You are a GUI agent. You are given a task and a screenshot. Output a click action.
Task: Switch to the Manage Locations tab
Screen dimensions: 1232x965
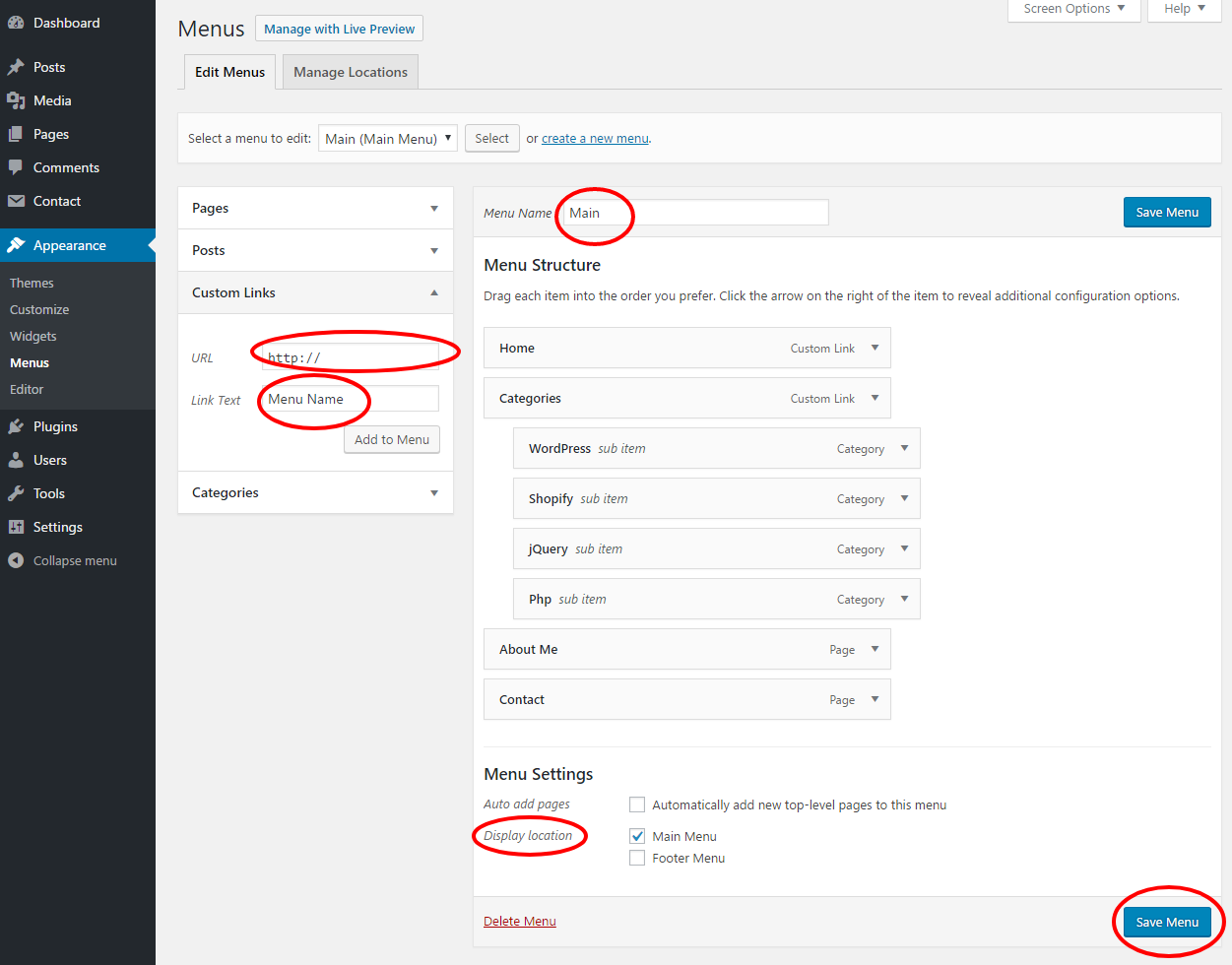pyautogui.click(x=350, y=72)
